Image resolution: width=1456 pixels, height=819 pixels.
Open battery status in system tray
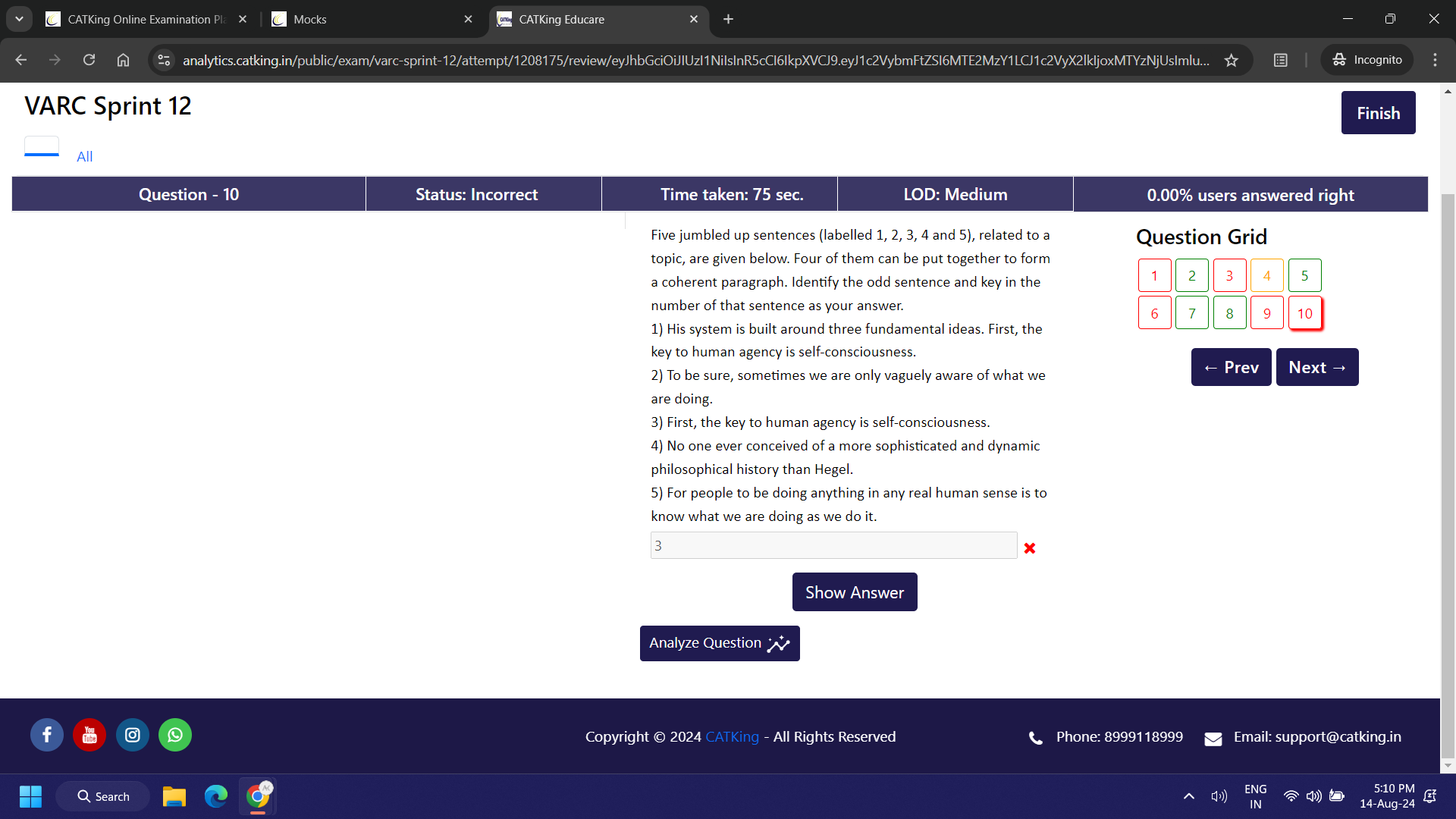tap(1337, 796)
